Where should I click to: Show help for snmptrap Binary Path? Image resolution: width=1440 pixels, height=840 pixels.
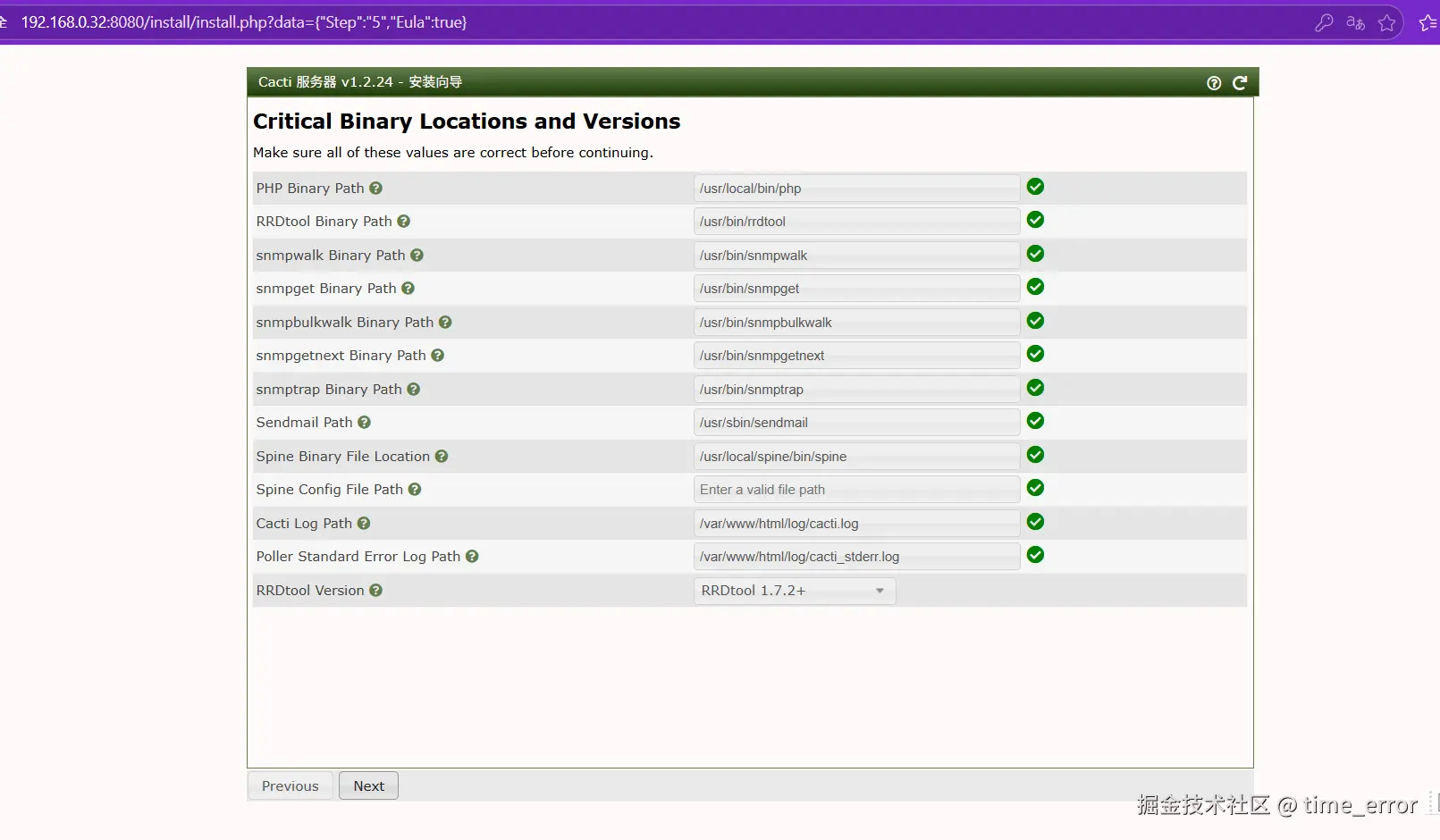coord(413,390)
